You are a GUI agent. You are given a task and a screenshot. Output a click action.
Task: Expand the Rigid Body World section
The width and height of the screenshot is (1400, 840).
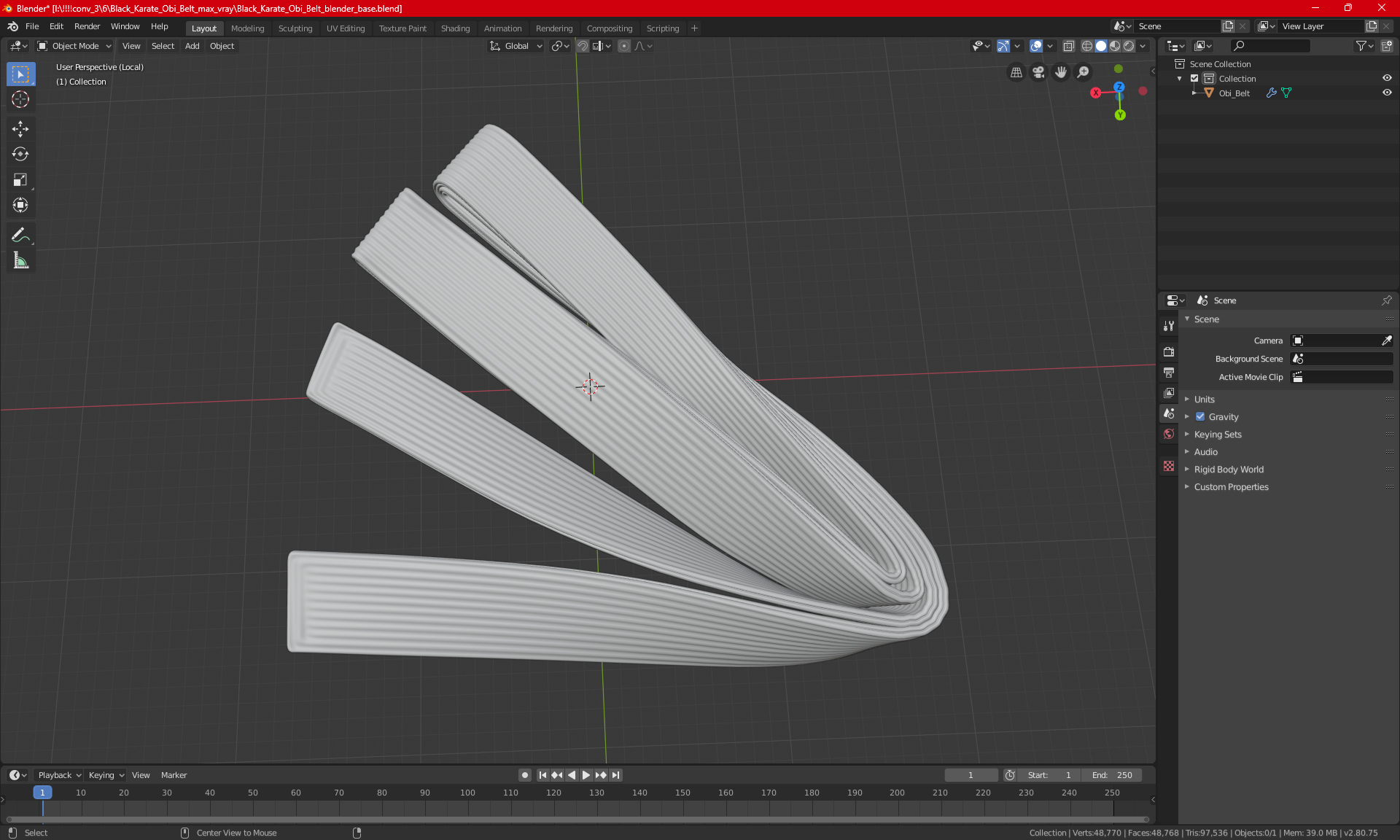tap(1229, 470)
